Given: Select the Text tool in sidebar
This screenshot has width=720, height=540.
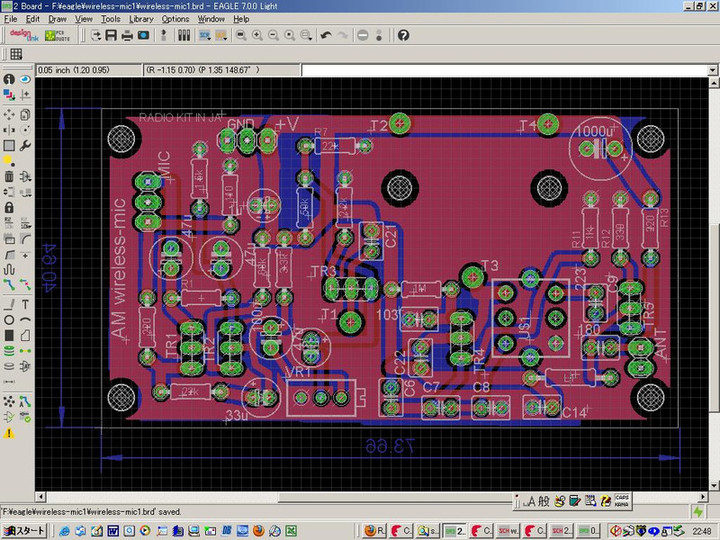Looking at the screenshot, I should tap(25, 304).
